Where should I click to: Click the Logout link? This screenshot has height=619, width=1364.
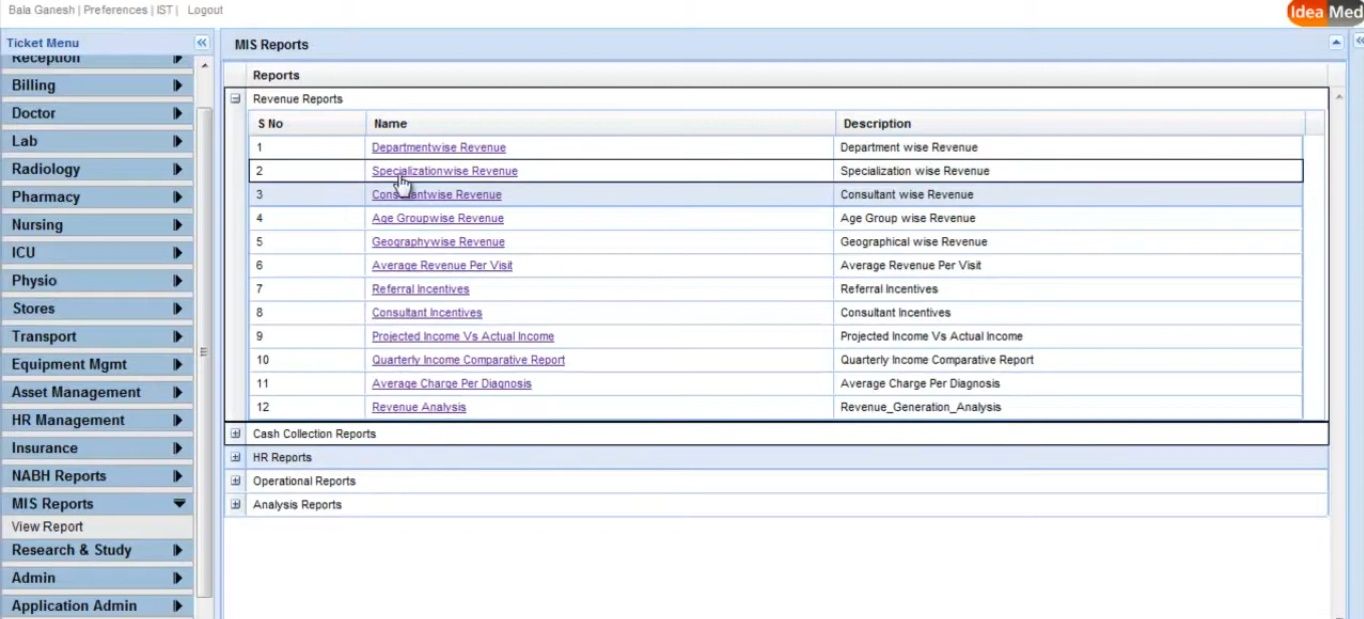click(x=205, y=10)
